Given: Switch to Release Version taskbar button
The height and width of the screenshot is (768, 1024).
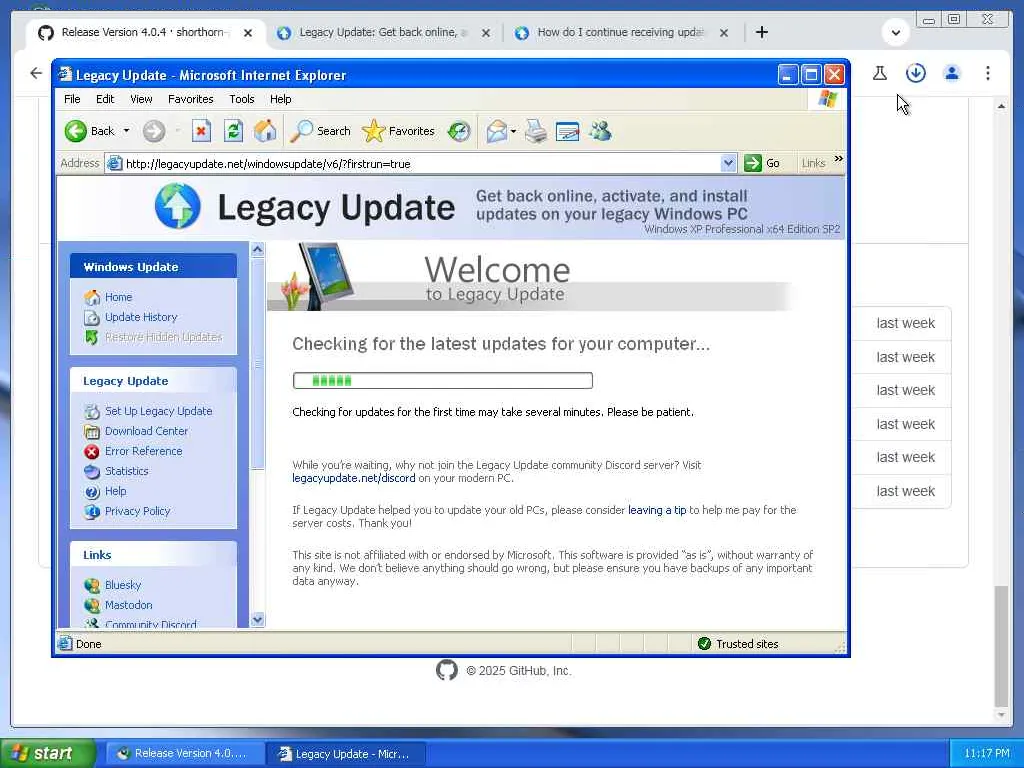Looking at the screenshot, I should point(185,754).
